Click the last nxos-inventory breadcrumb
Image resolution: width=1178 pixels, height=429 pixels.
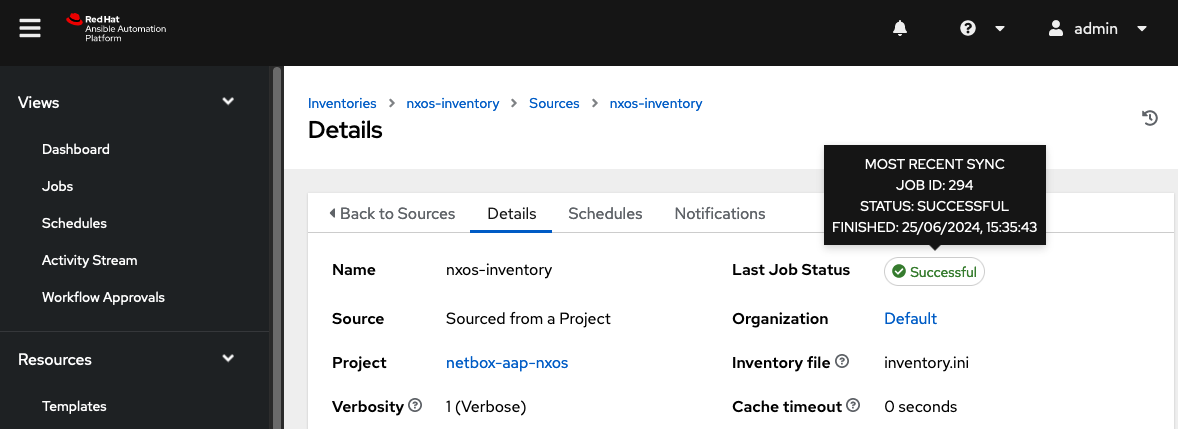(656, 104)
